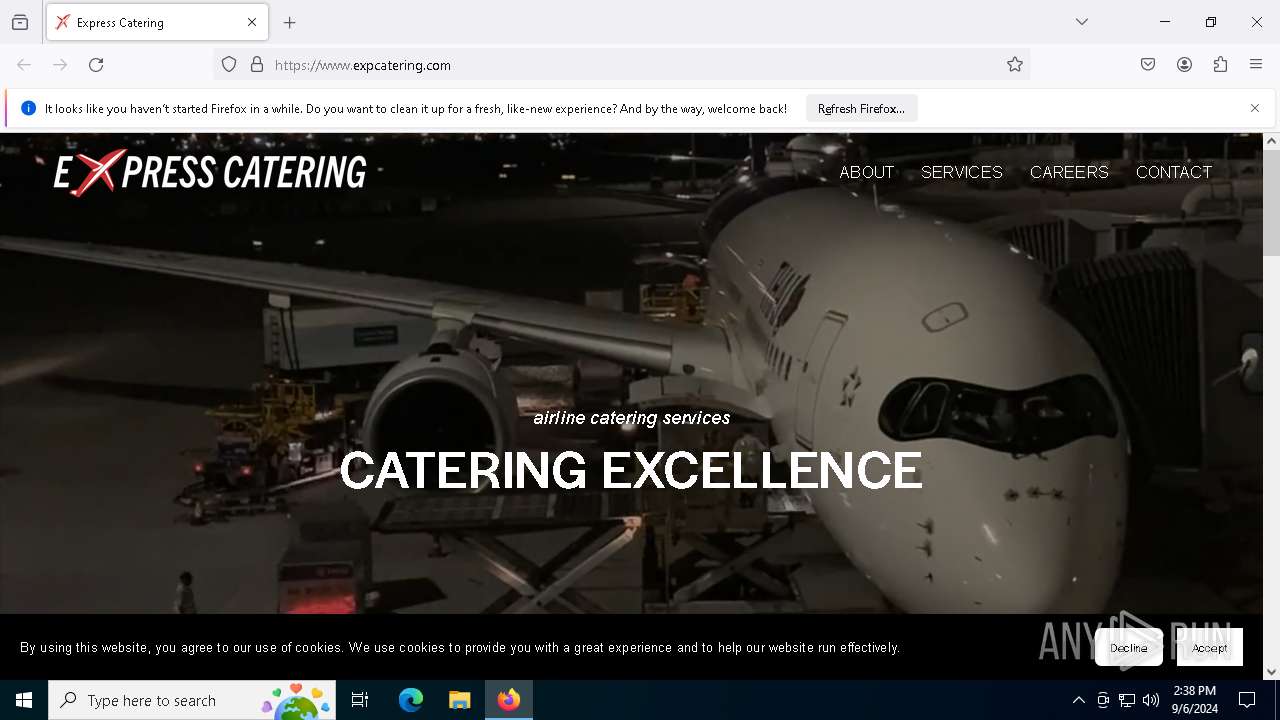View site security padlock info
This screenshot has height=720, width=1280.
[257, 65]
